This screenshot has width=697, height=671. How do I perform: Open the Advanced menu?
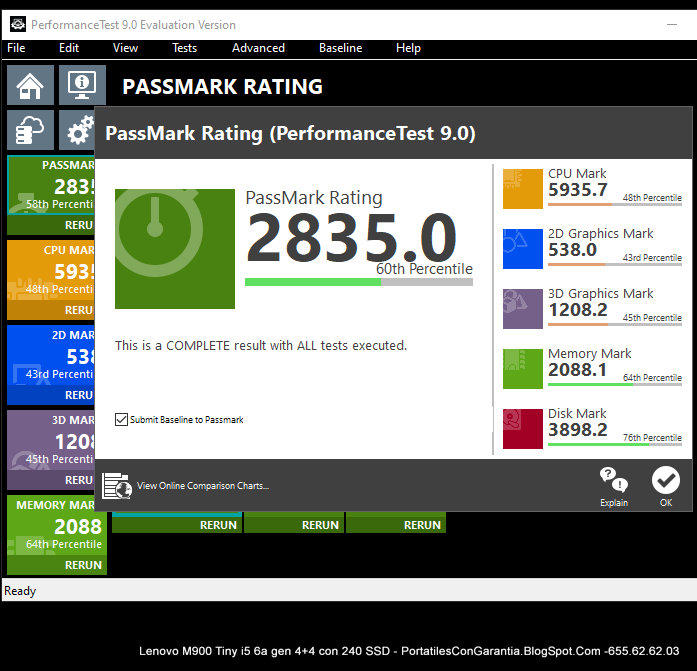[x=258, y=48]
